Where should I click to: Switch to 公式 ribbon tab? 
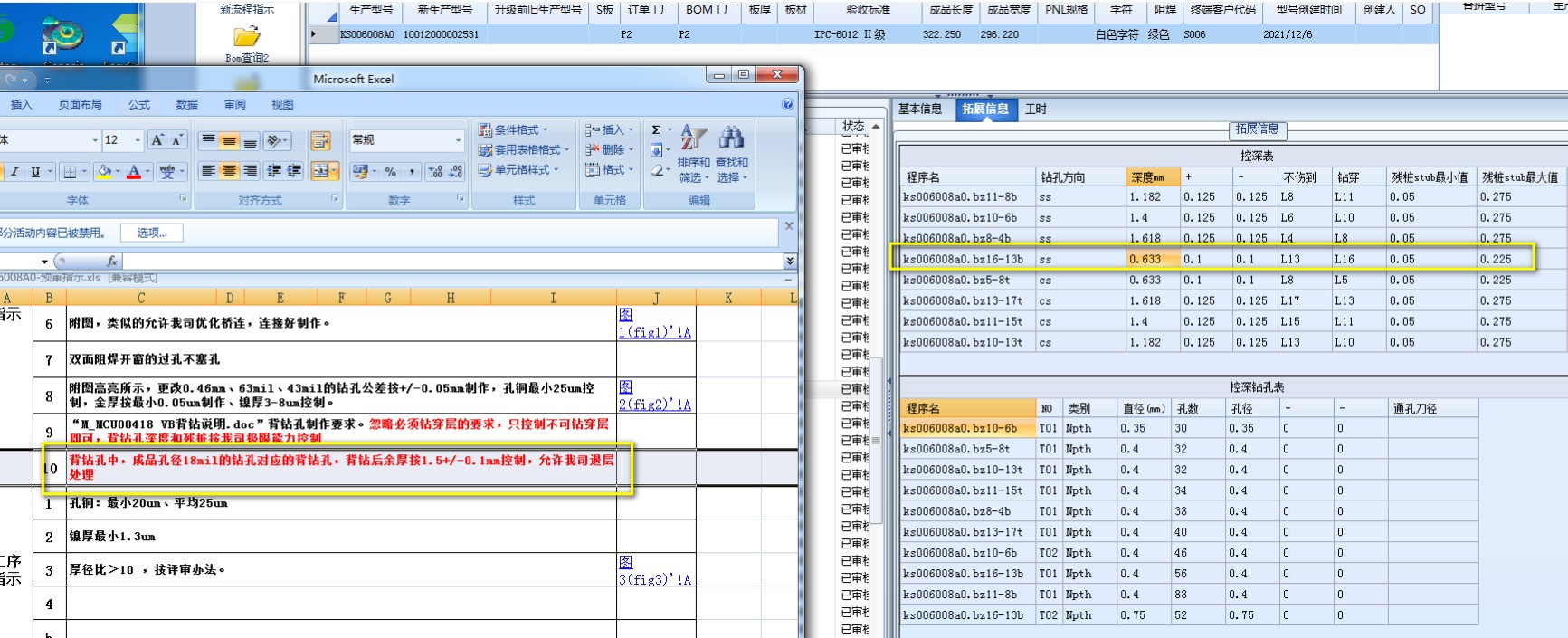tap(139, 105)
